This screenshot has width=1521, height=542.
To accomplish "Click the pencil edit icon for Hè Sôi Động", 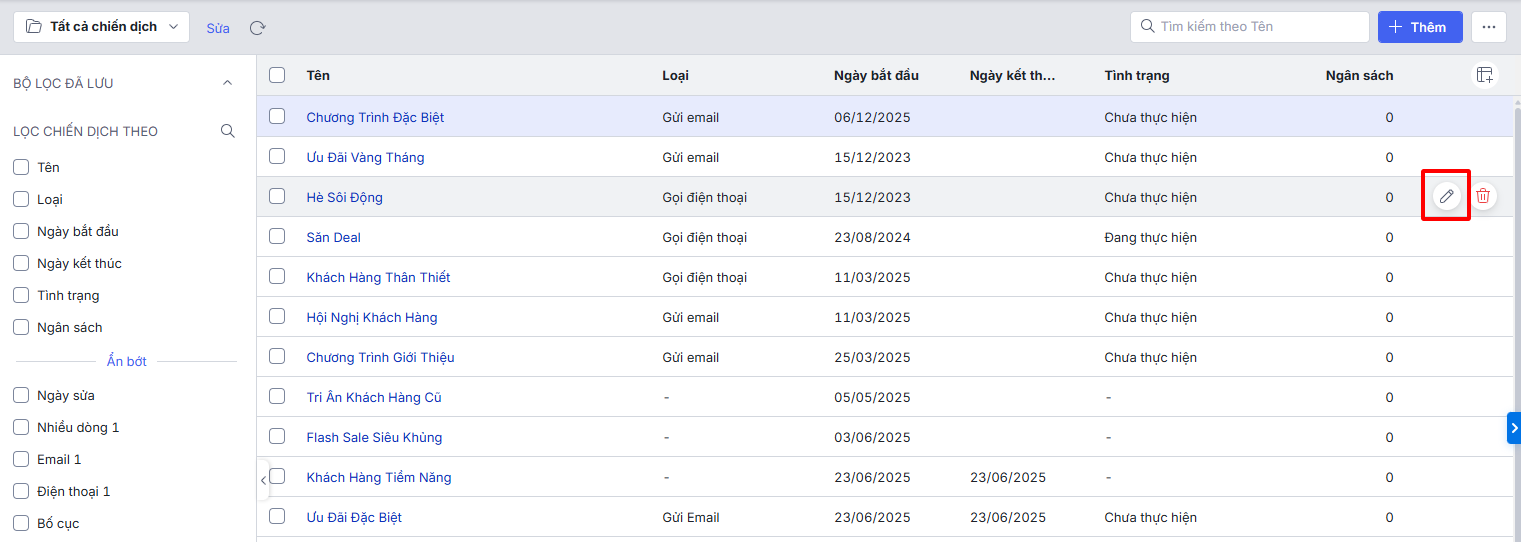I will 1446,197.
